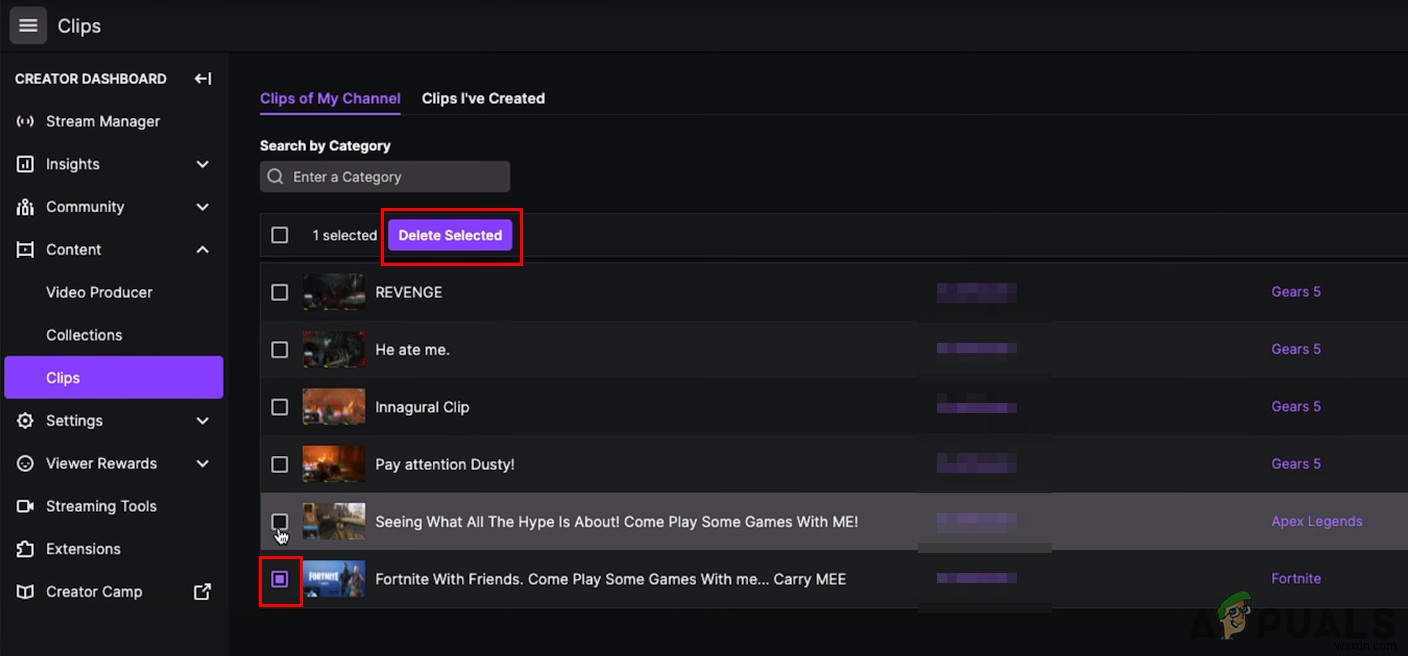
Task: Open the Content section icon
Action: [x=24, y=249]
